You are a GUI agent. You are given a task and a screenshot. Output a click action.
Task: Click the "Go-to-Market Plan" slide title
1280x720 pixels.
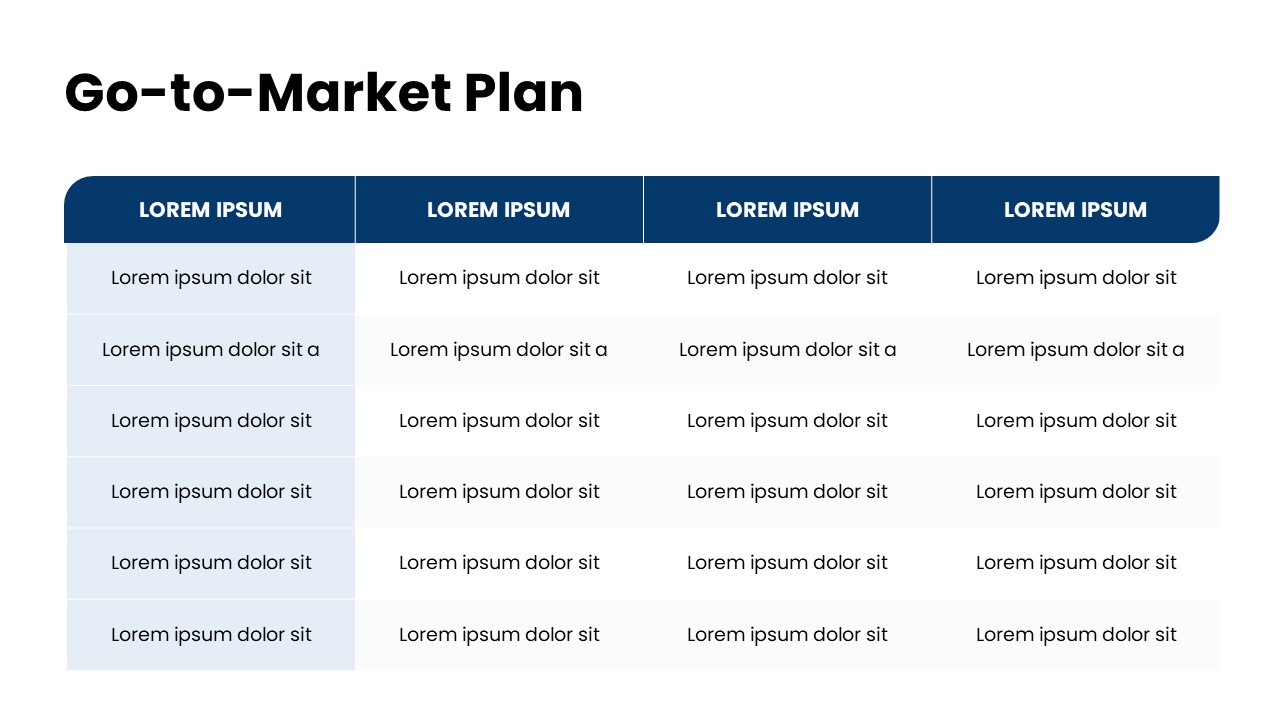tap(323, 94)
